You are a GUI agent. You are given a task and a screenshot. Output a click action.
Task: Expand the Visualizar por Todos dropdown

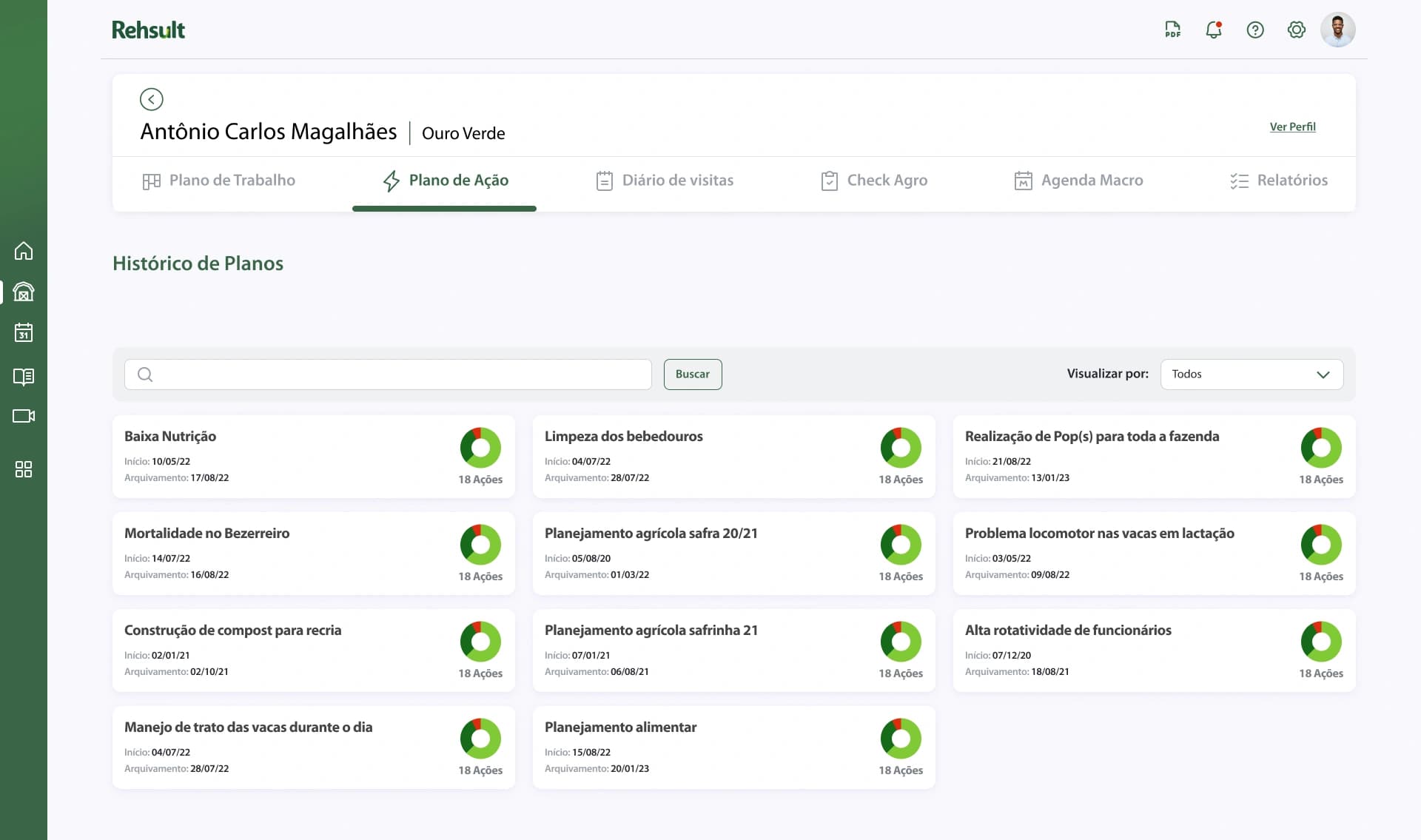pyautogui.click(x=1252, y=374)
